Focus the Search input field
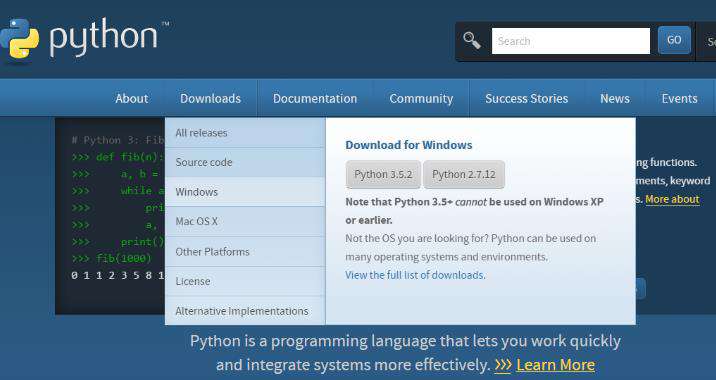 click(571, 41)
